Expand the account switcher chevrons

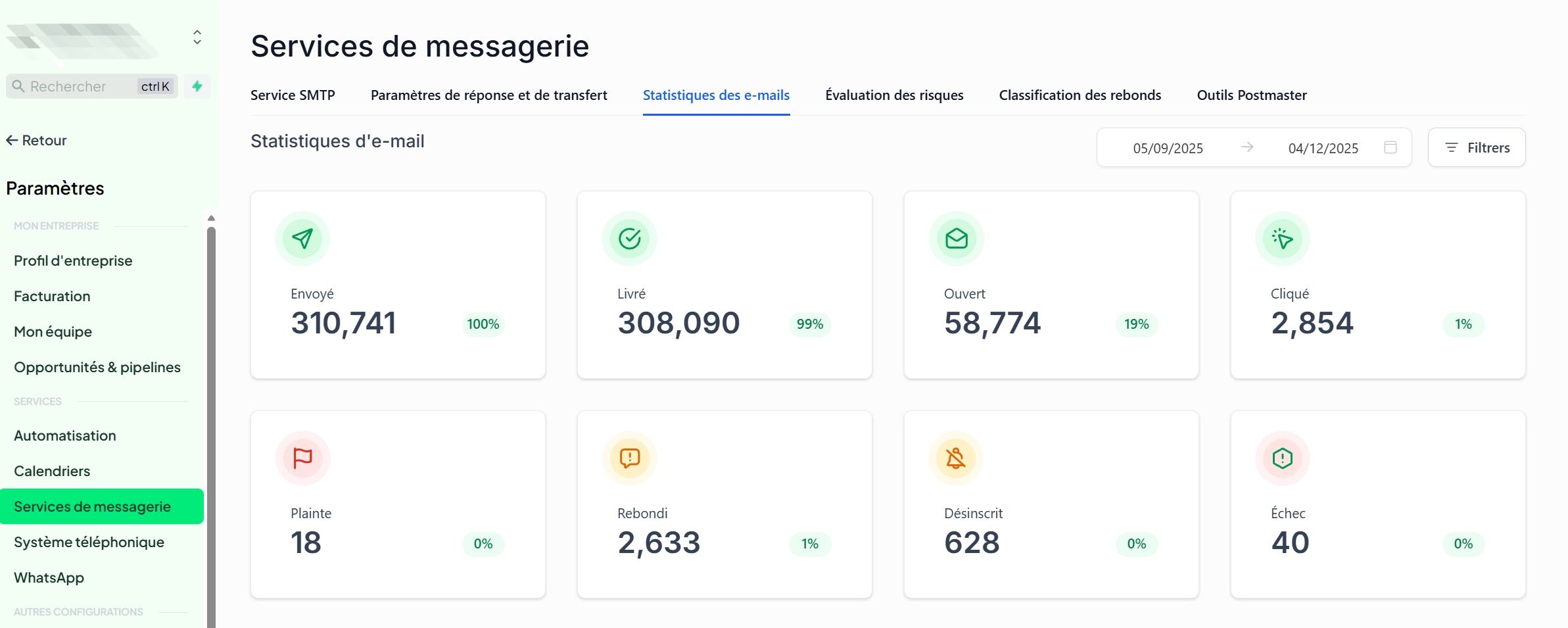tap(197, 37)
